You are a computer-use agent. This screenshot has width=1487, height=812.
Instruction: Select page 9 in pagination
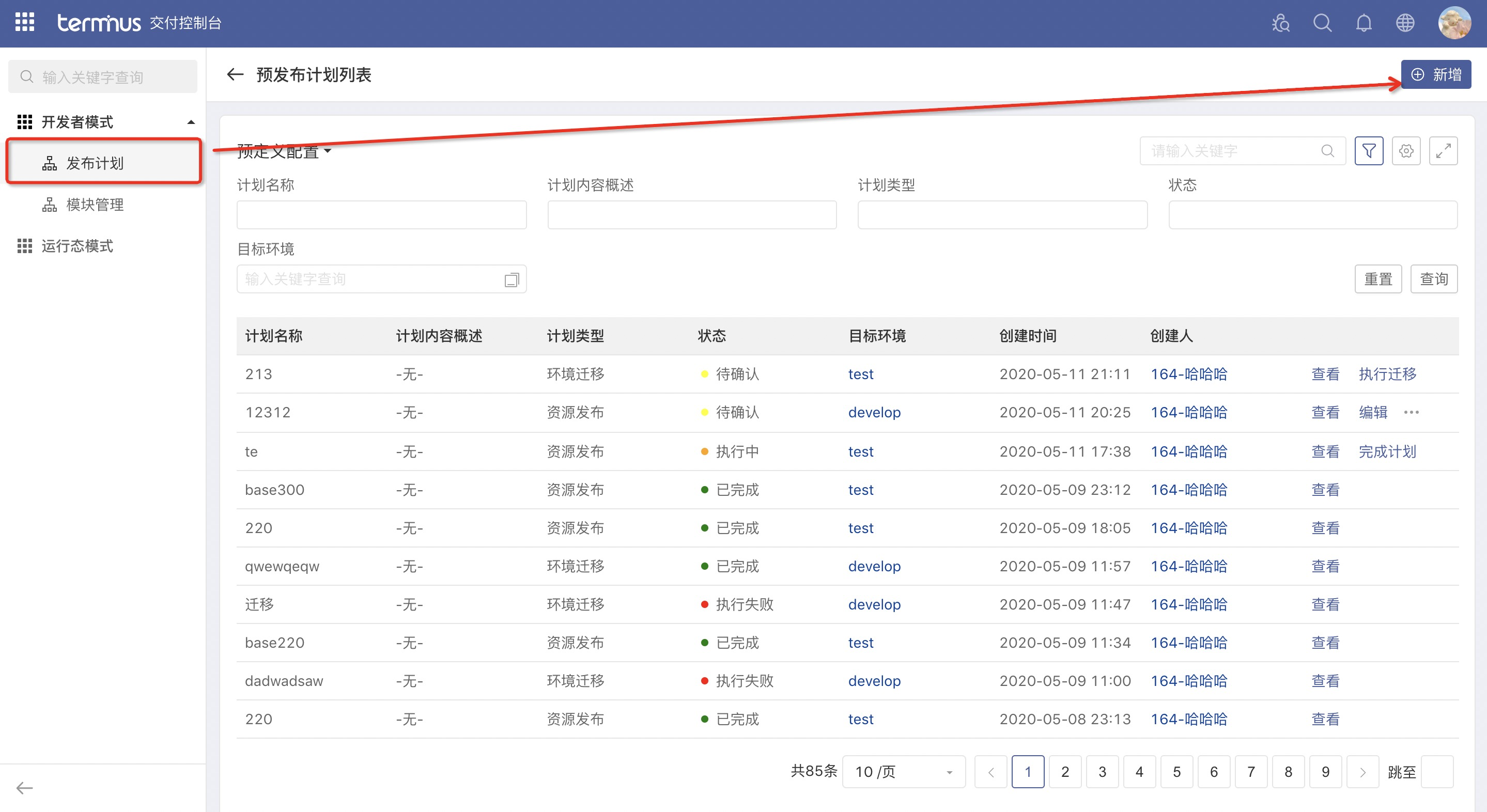[x=1325, y=772]
